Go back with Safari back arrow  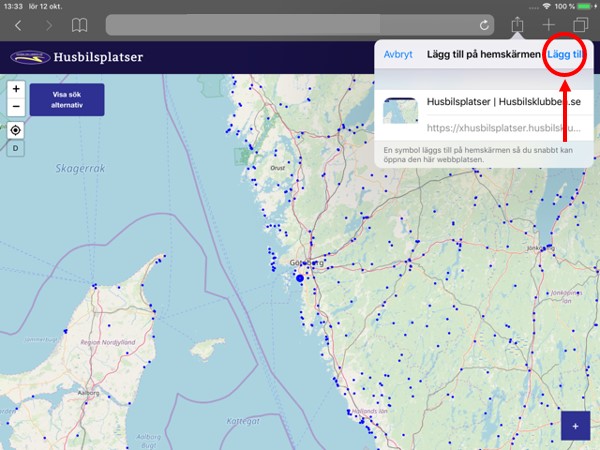click(18, 26)
